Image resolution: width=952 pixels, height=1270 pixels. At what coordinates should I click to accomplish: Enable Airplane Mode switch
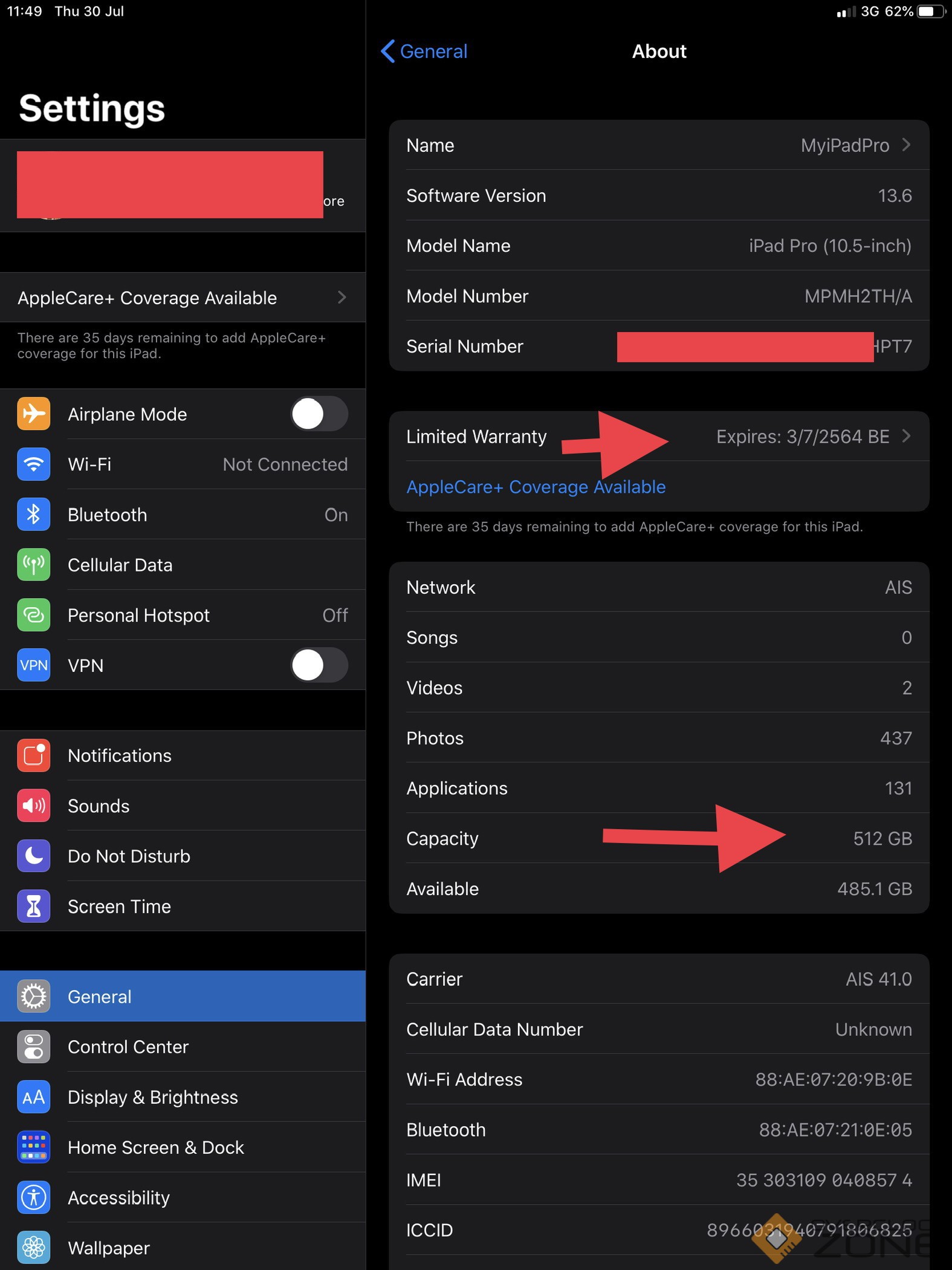[319, 414]
